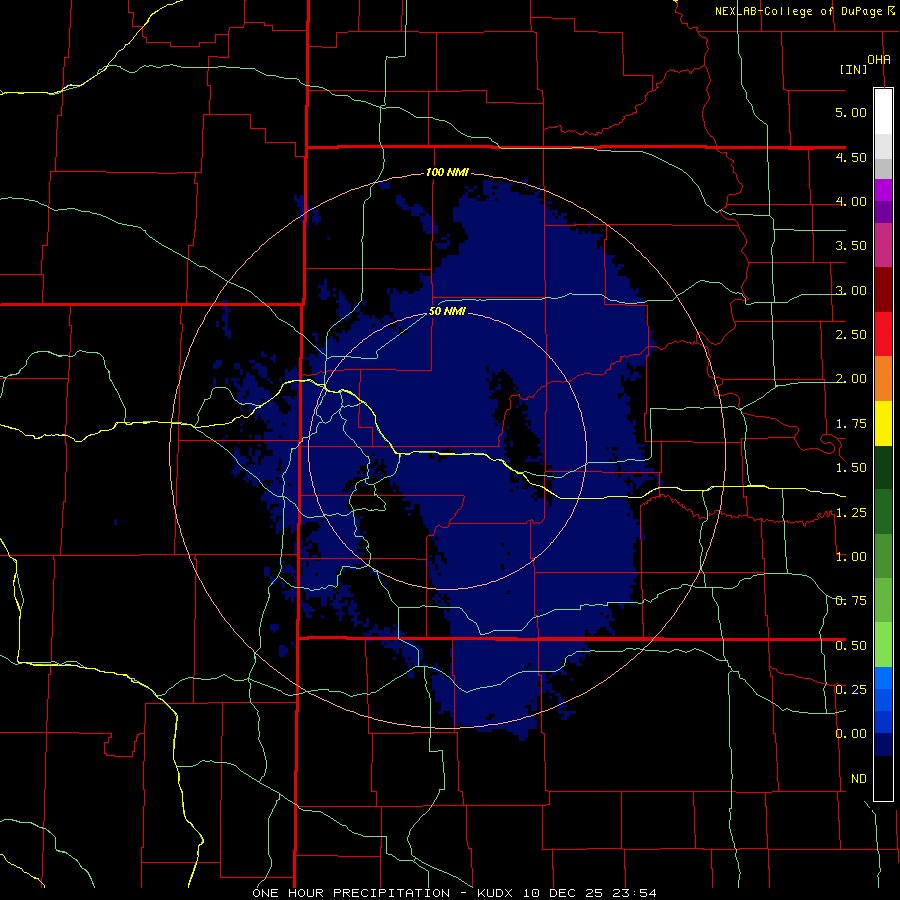Click the 50 NMI range ring label
The height and width of the screenshot is (900, 900).
coord(447,312)
